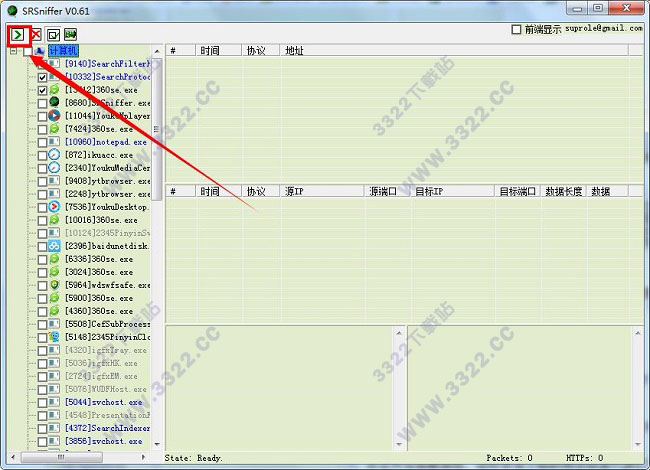Image resolution: width=650 pixels, height=470 pixels.
Task: Click bottom-left pane scroll up arrow
Action: pos(399,333)
